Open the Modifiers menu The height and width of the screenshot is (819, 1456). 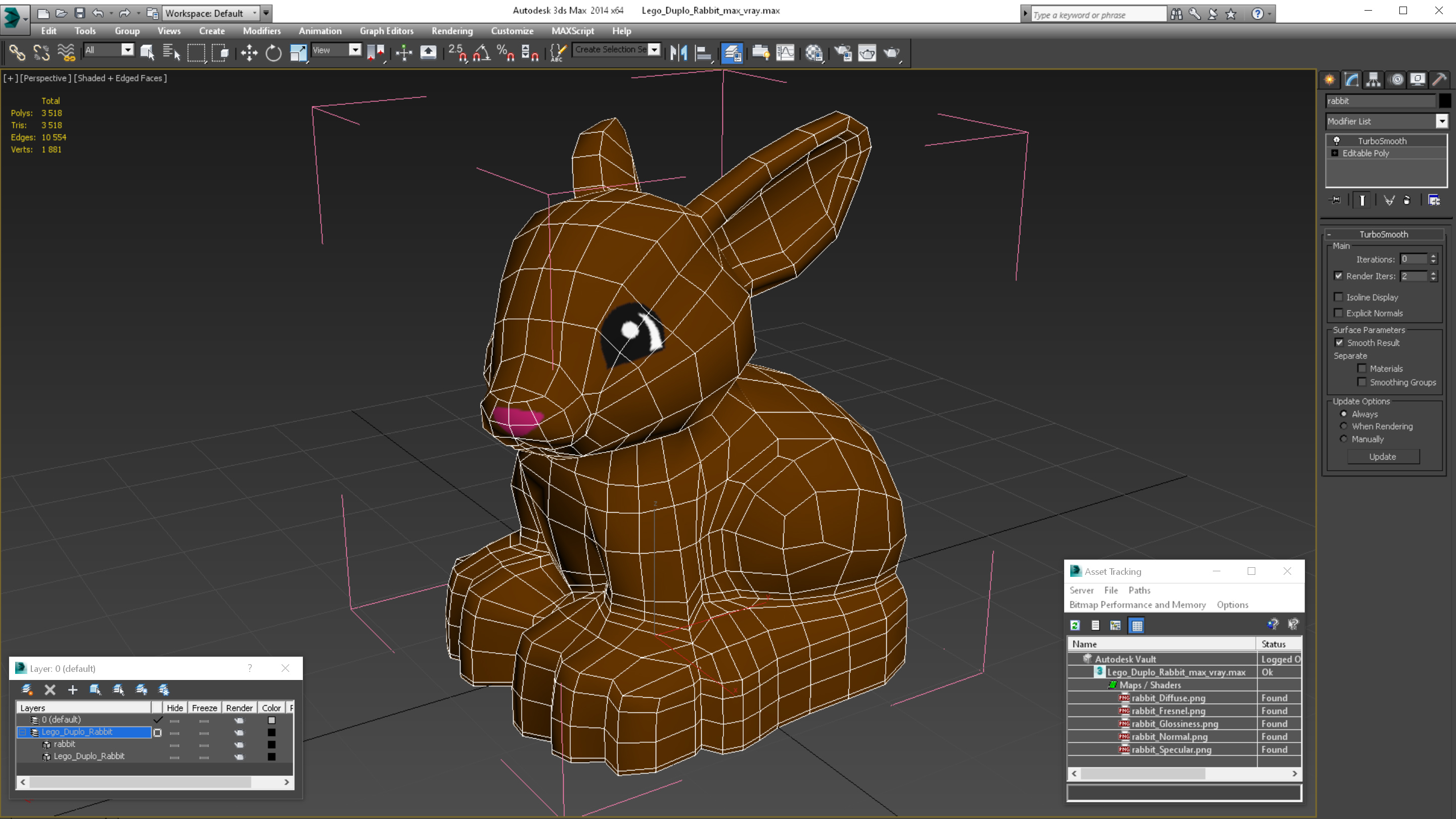(x=262, y=31)
